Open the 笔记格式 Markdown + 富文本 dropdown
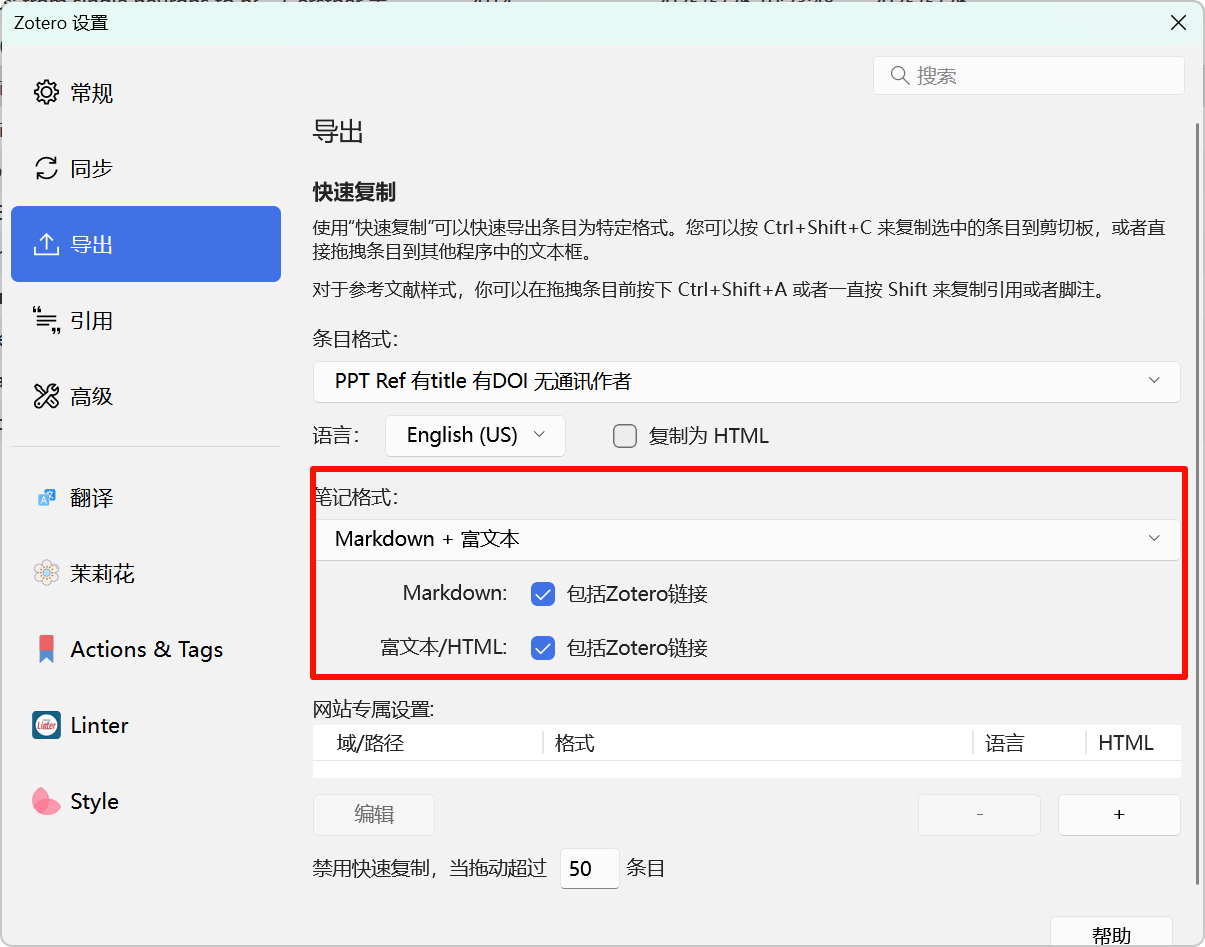 click(746, 539)
